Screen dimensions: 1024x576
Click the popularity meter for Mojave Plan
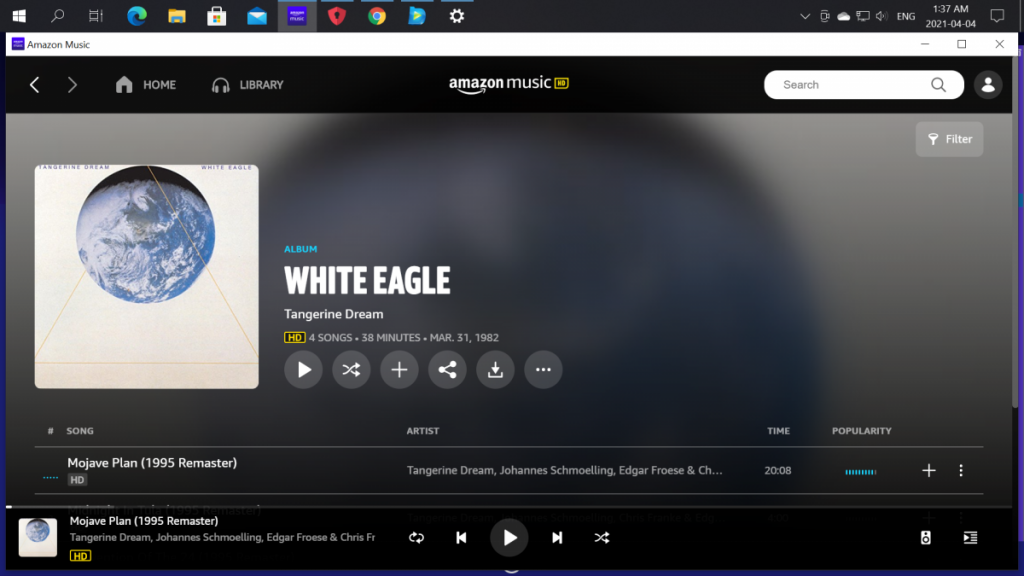[861, 472]
